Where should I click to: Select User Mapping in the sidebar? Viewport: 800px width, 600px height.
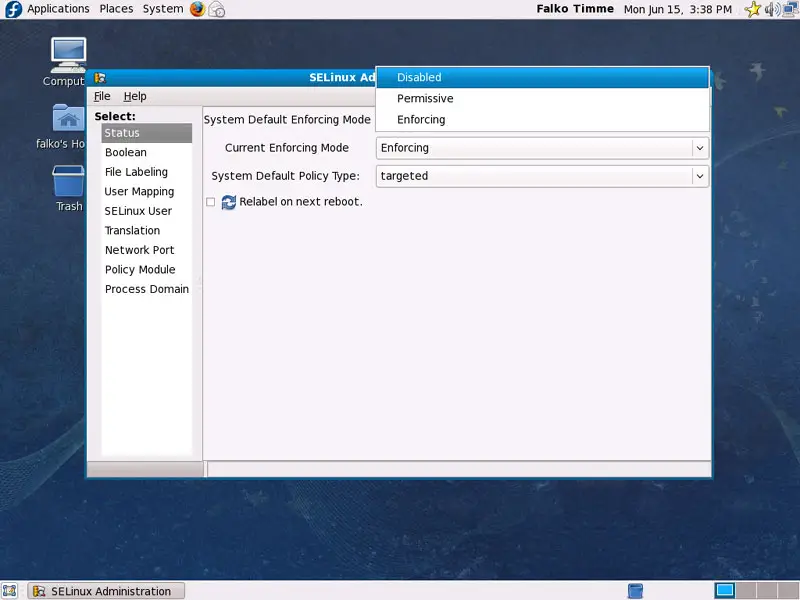pos(146,191)
